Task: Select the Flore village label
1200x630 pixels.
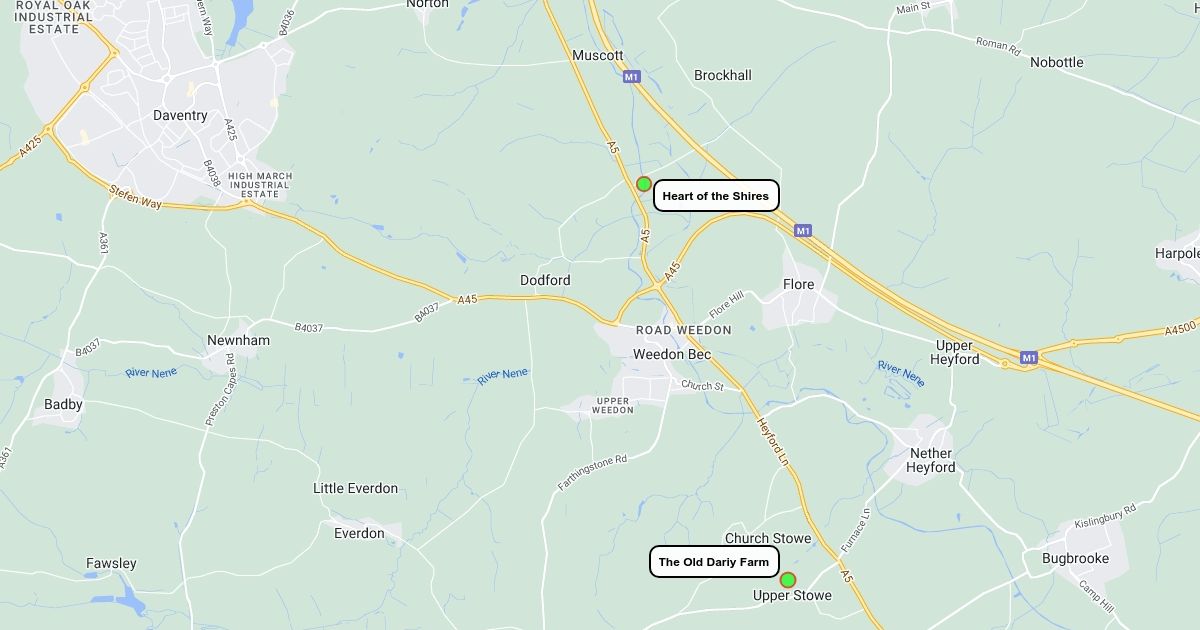Action: pyautogui.click(x=798, y=284)
